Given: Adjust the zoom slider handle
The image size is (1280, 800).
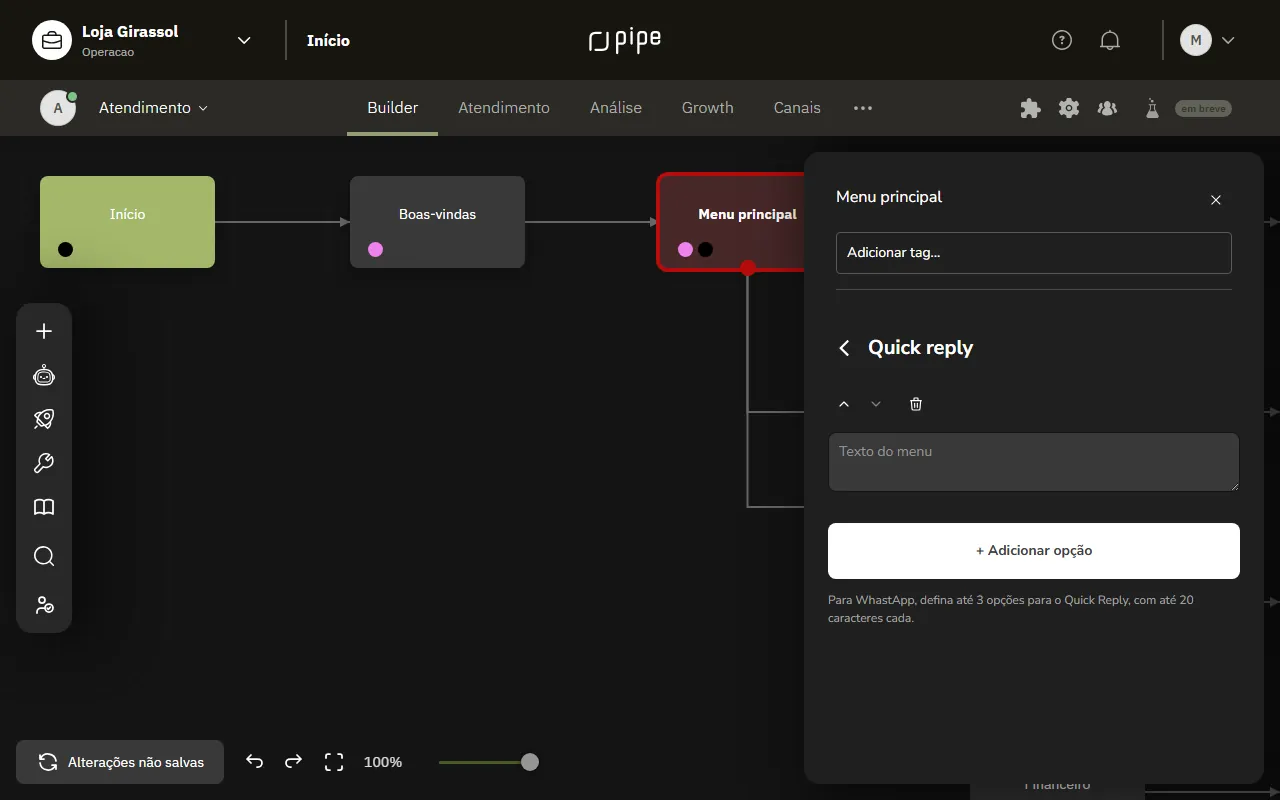Looking at the screenshot, I should (530, 762).
